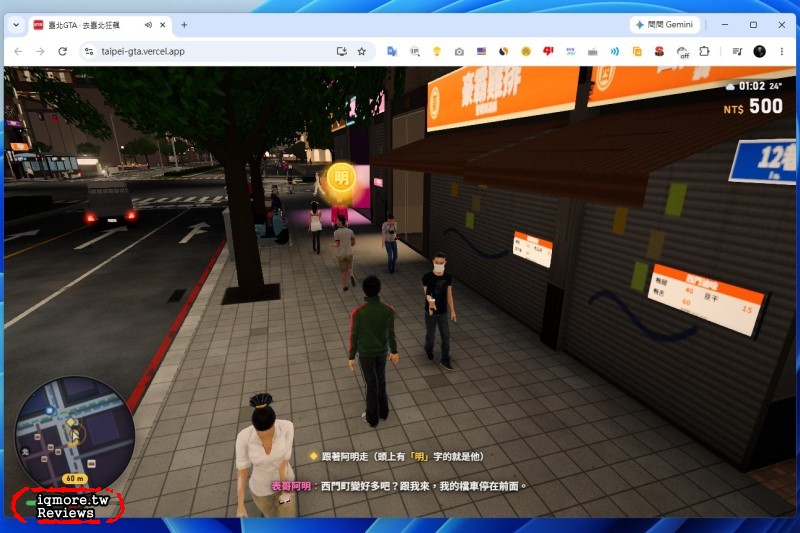
Task: Close the 臺北GTA tab
Action: [163, 24]
